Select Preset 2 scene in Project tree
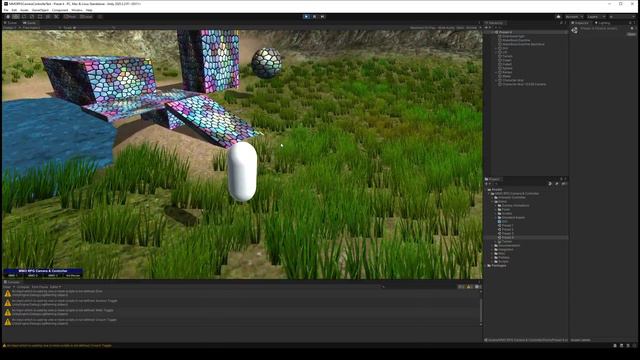The image size is (640, 360). 507,229
